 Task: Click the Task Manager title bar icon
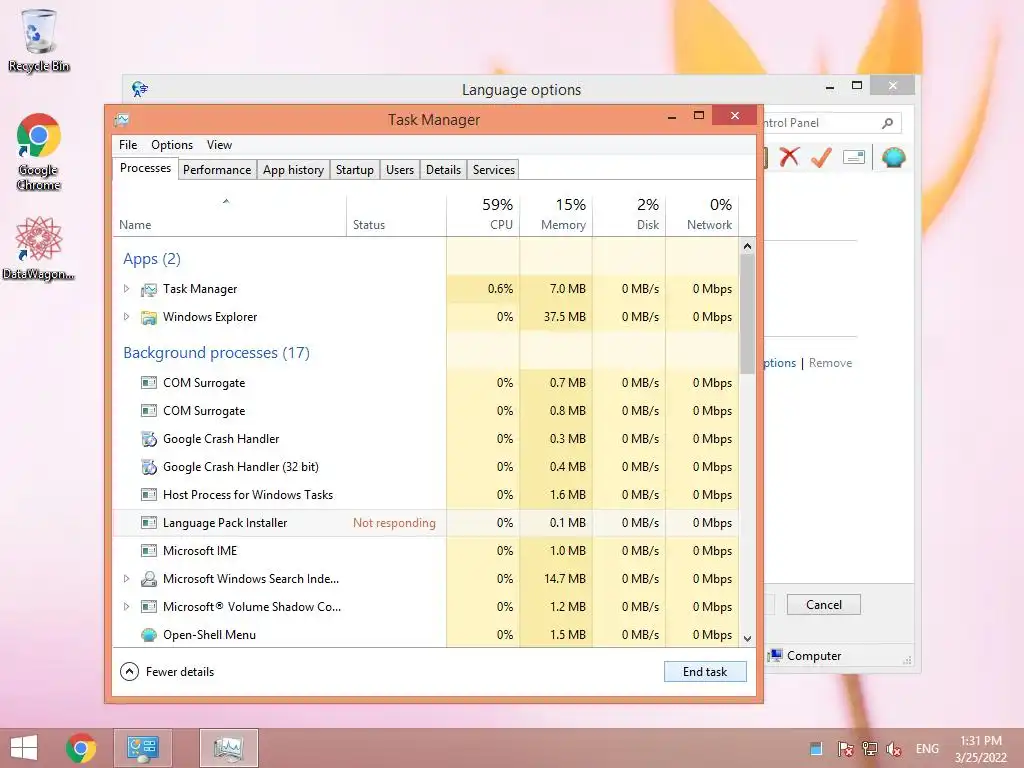121,120
